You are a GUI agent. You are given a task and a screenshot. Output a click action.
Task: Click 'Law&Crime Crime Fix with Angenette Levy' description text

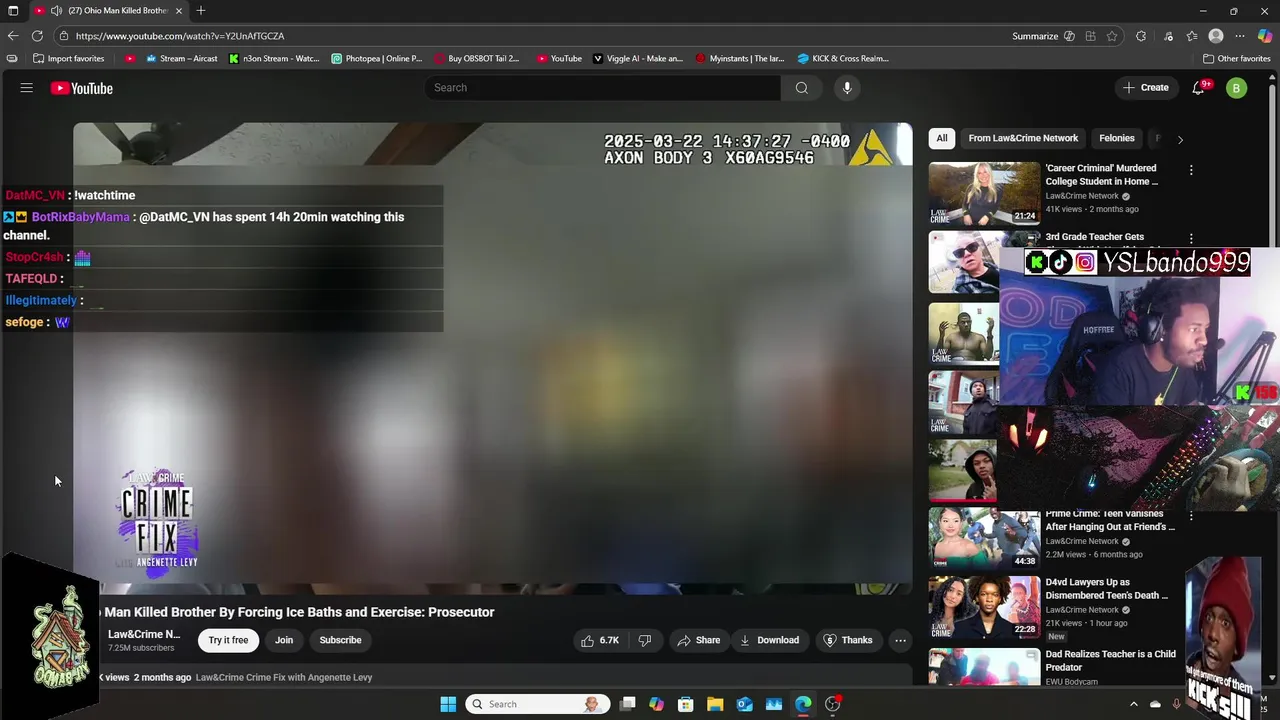point(284,677)
